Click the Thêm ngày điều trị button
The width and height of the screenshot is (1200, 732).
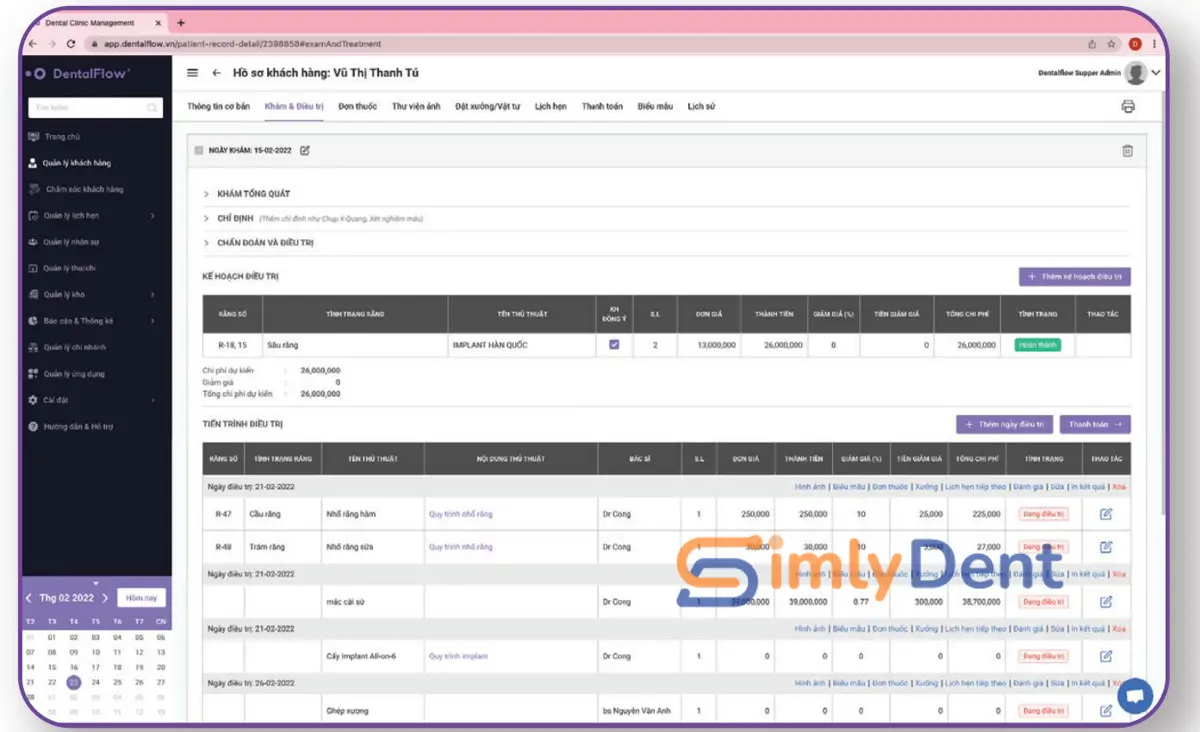1004,425
